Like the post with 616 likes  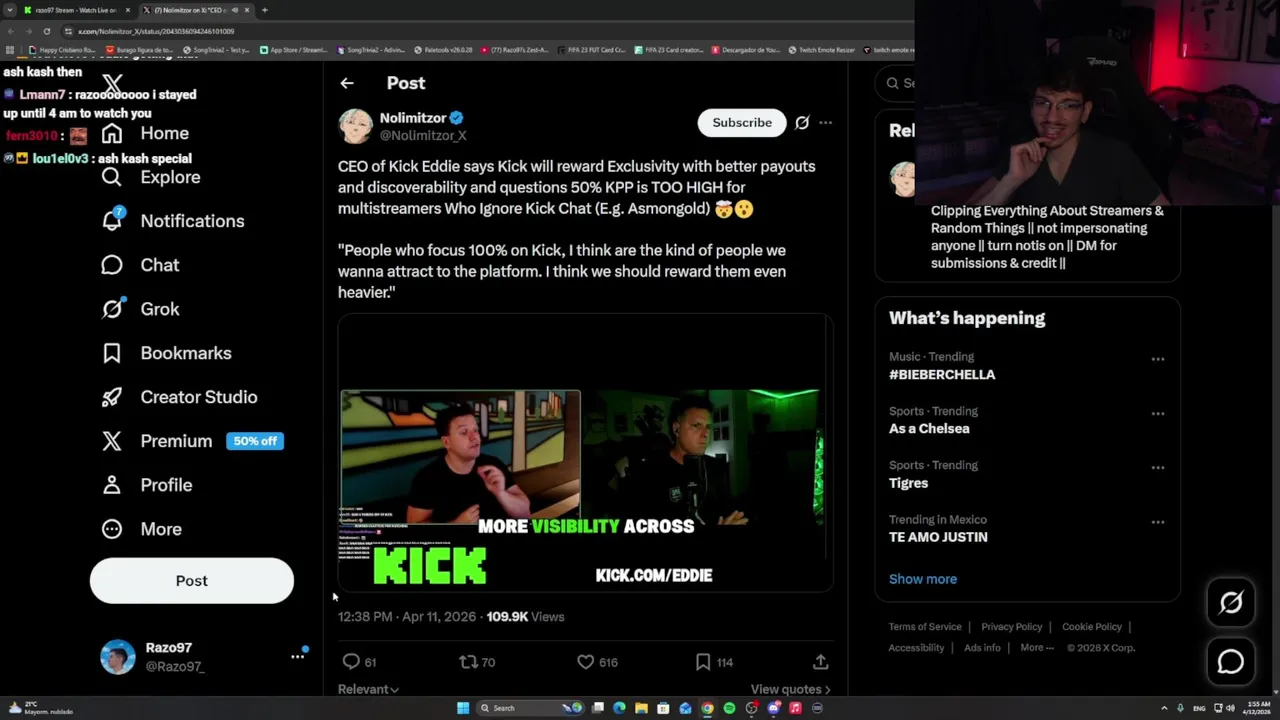coord(597,662)
